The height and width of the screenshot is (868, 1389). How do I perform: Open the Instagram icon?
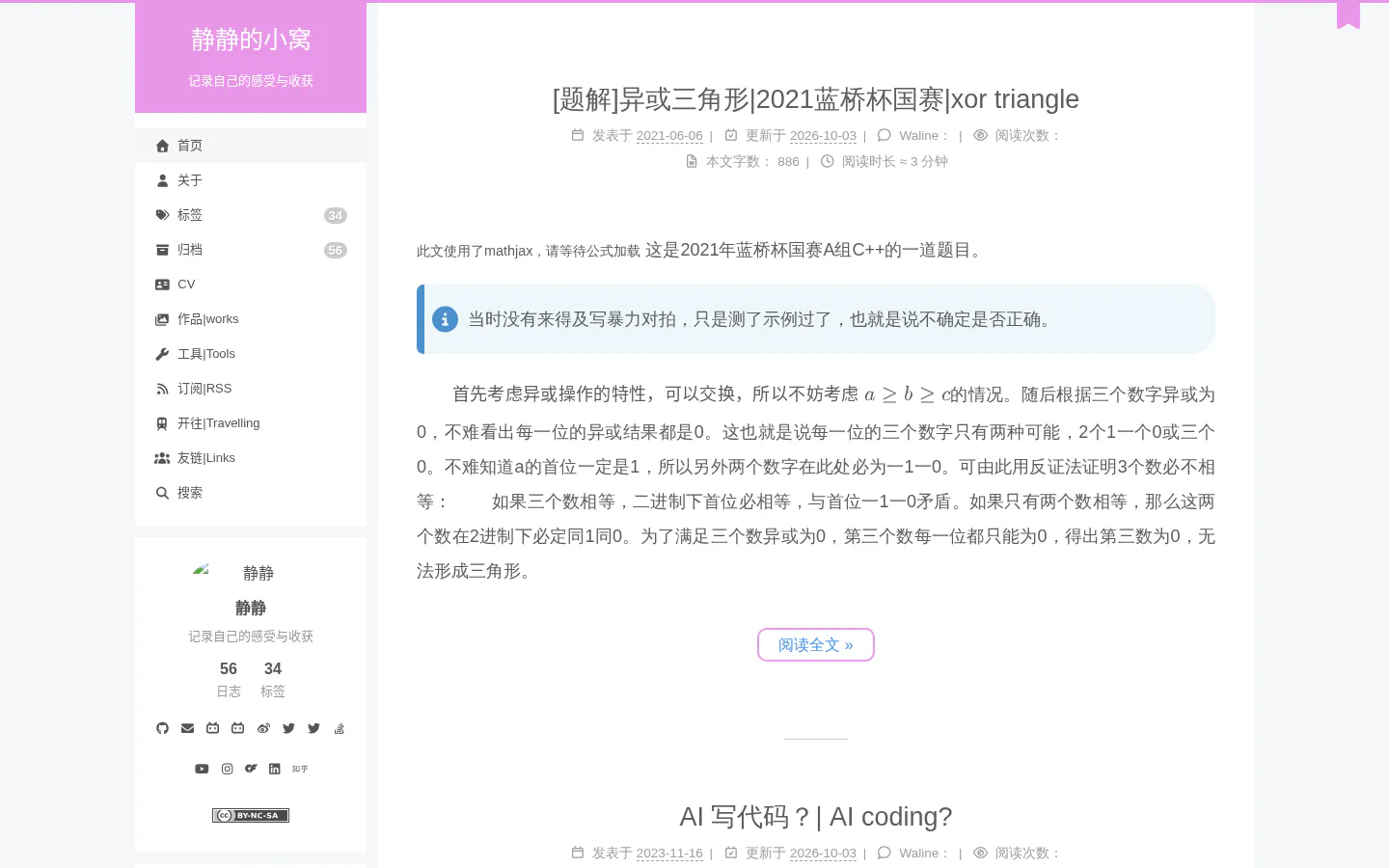point(227,769)
